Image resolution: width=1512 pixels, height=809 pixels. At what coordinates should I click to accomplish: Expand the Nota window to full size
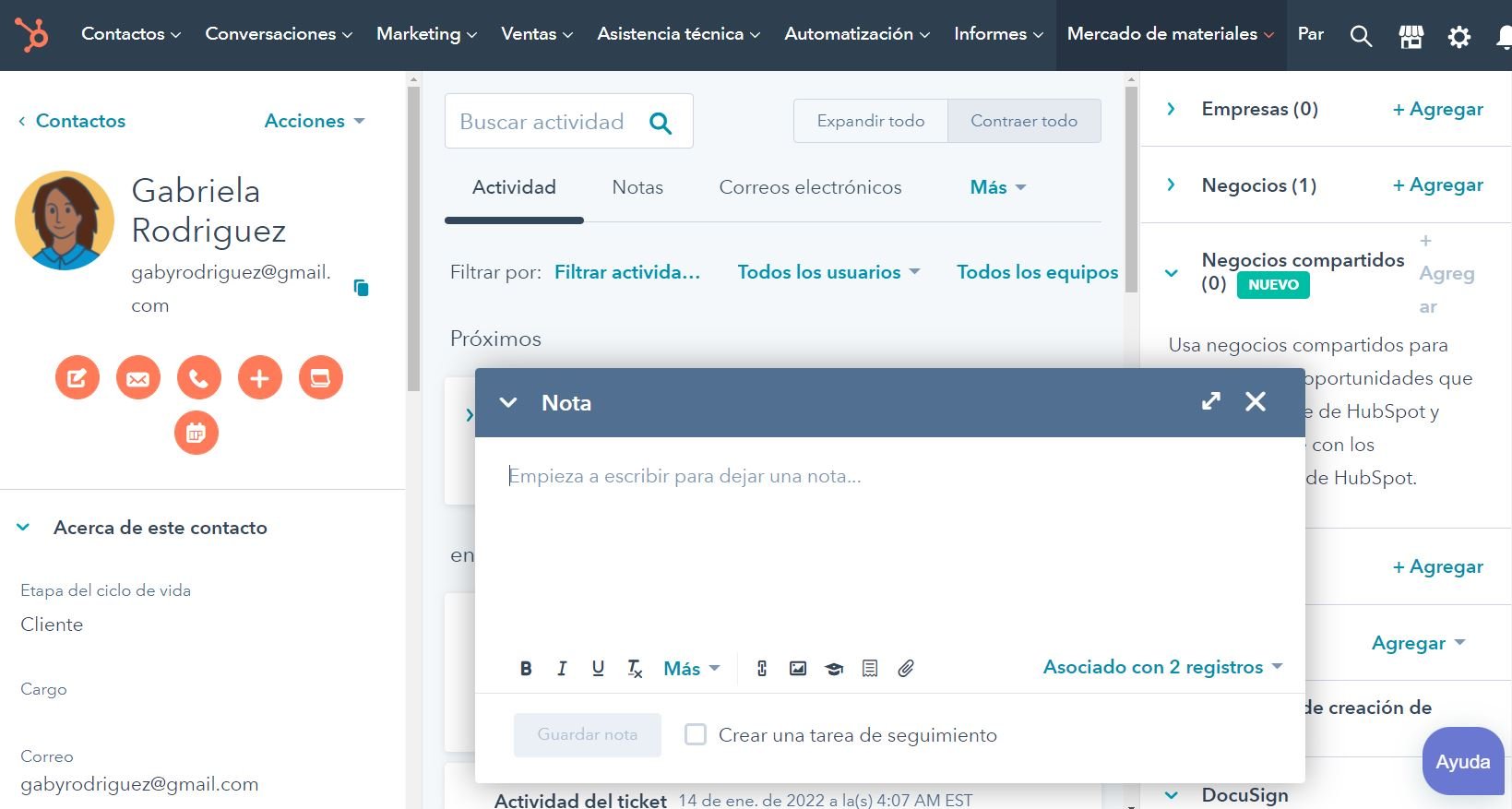click(x=1211, y=401)
